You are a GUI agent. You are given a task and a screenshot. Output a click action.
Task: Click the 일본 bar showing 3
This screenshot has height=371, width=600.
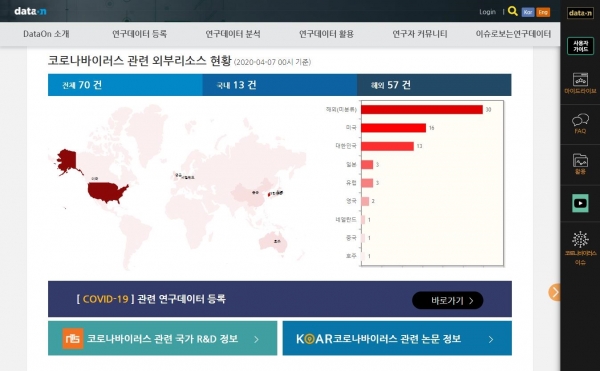tap(367, 164)
